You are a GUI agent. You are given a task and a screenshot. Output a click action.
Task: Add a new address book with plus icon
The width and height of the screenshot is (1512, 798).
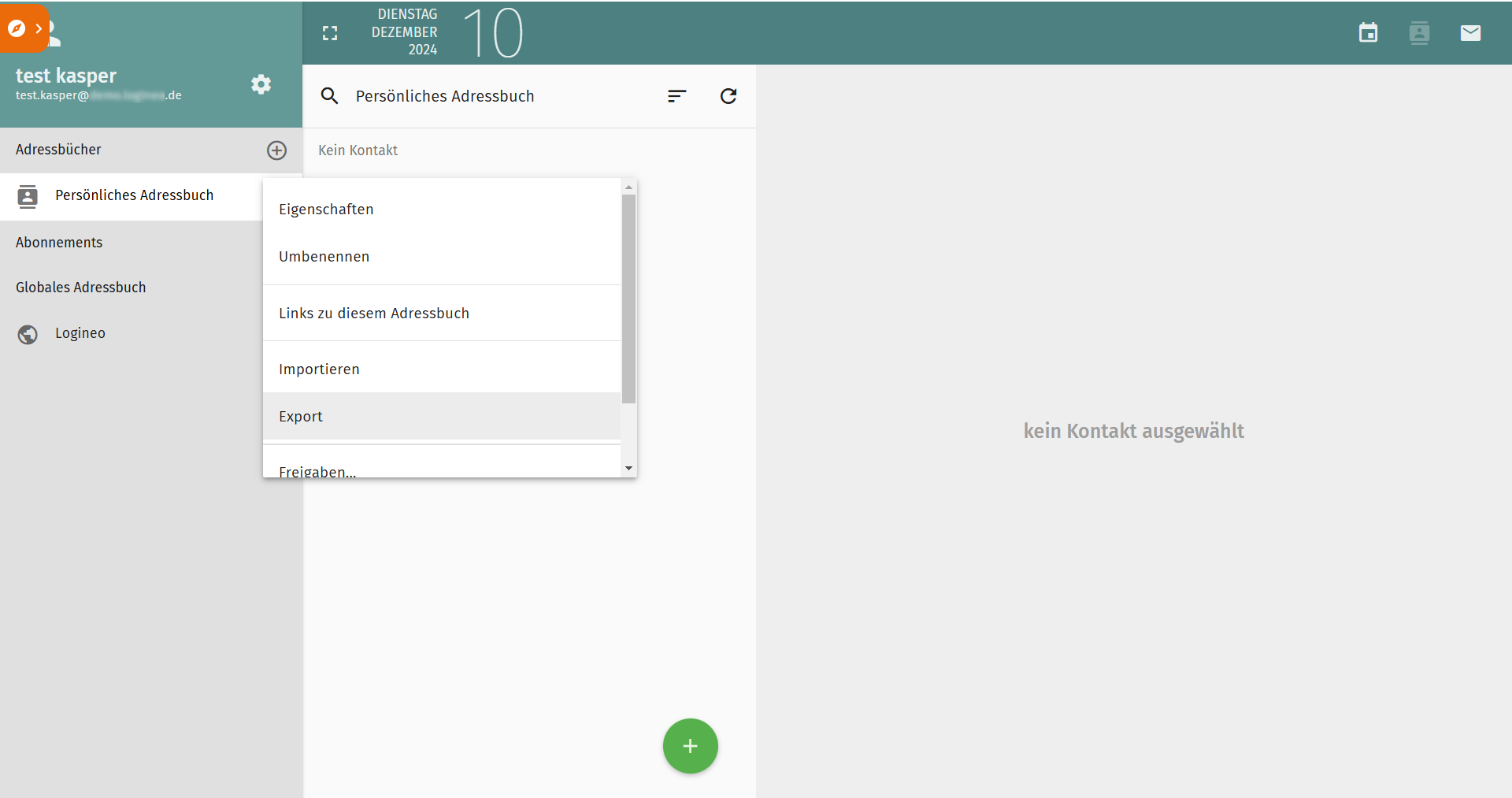[x=276, y=150]
